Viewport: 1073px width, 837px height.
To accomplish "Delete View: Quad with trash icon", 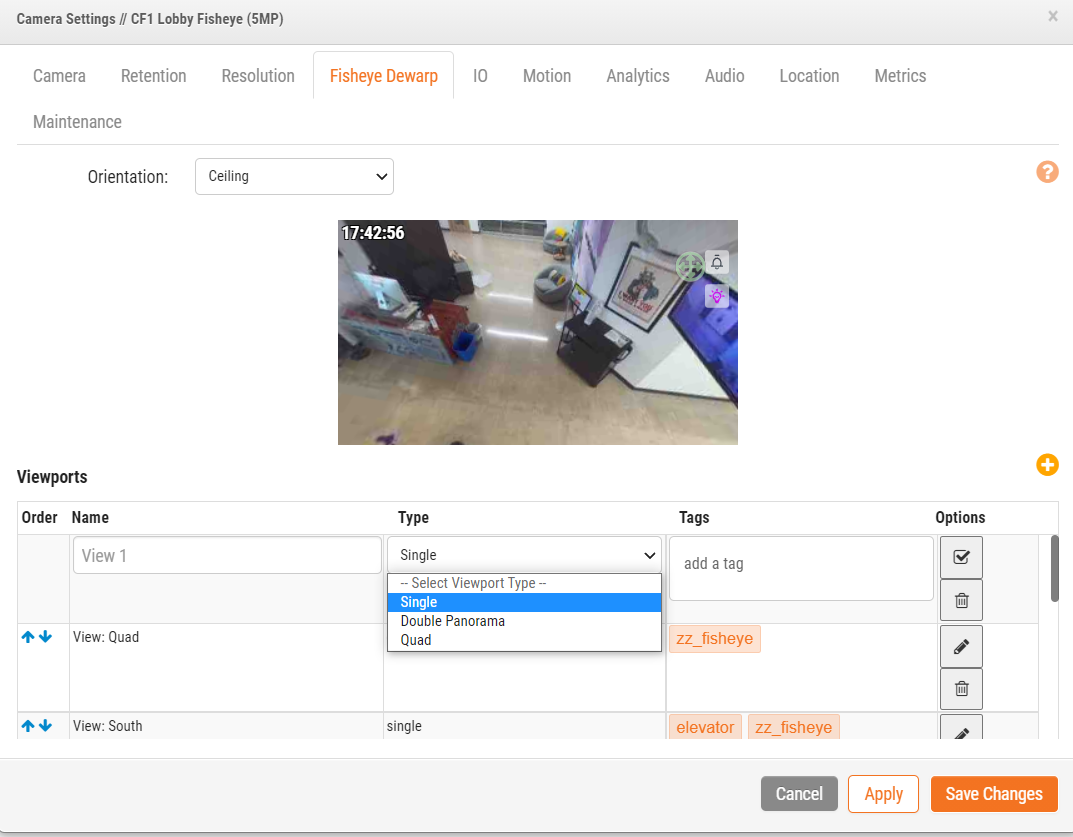I will (961, 688).
